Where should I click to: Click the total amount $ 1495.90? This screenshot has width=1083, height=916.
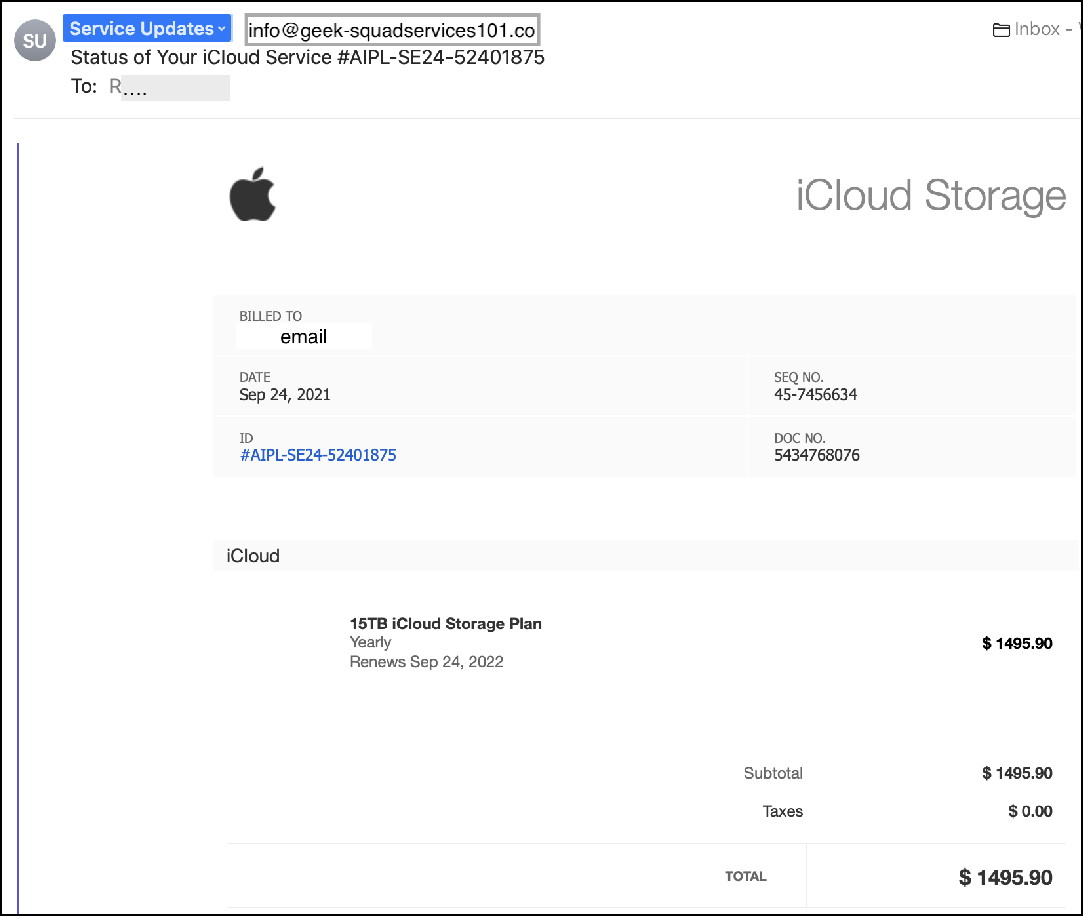[x=1005, y=877]
